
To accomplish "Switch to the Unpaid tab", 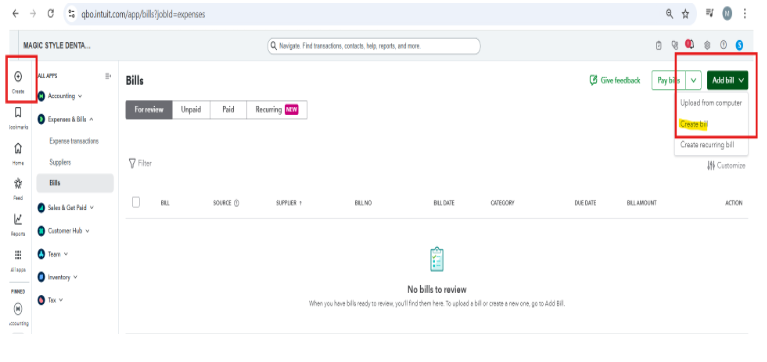I will point(191,110).
